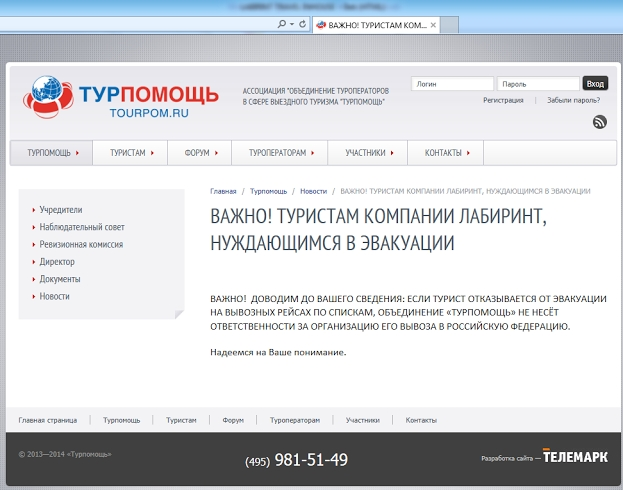Image resolution: width=623 pixels, height=490 pixels.
Task: Open the Регистрация link
Action: (x=503, y=100)
